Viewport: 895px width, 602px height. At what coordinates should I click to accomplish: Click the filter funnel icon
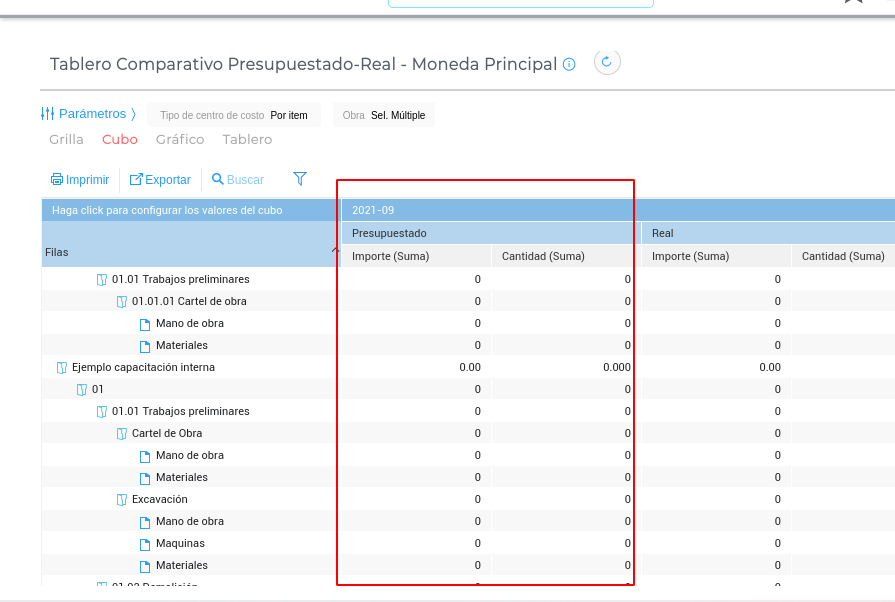300,179
